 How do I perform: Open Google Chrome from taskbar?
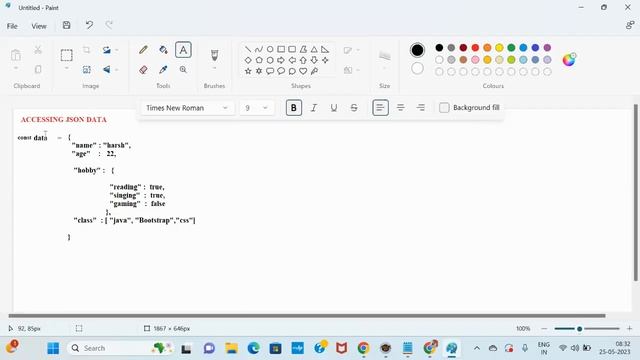(363, 348)
